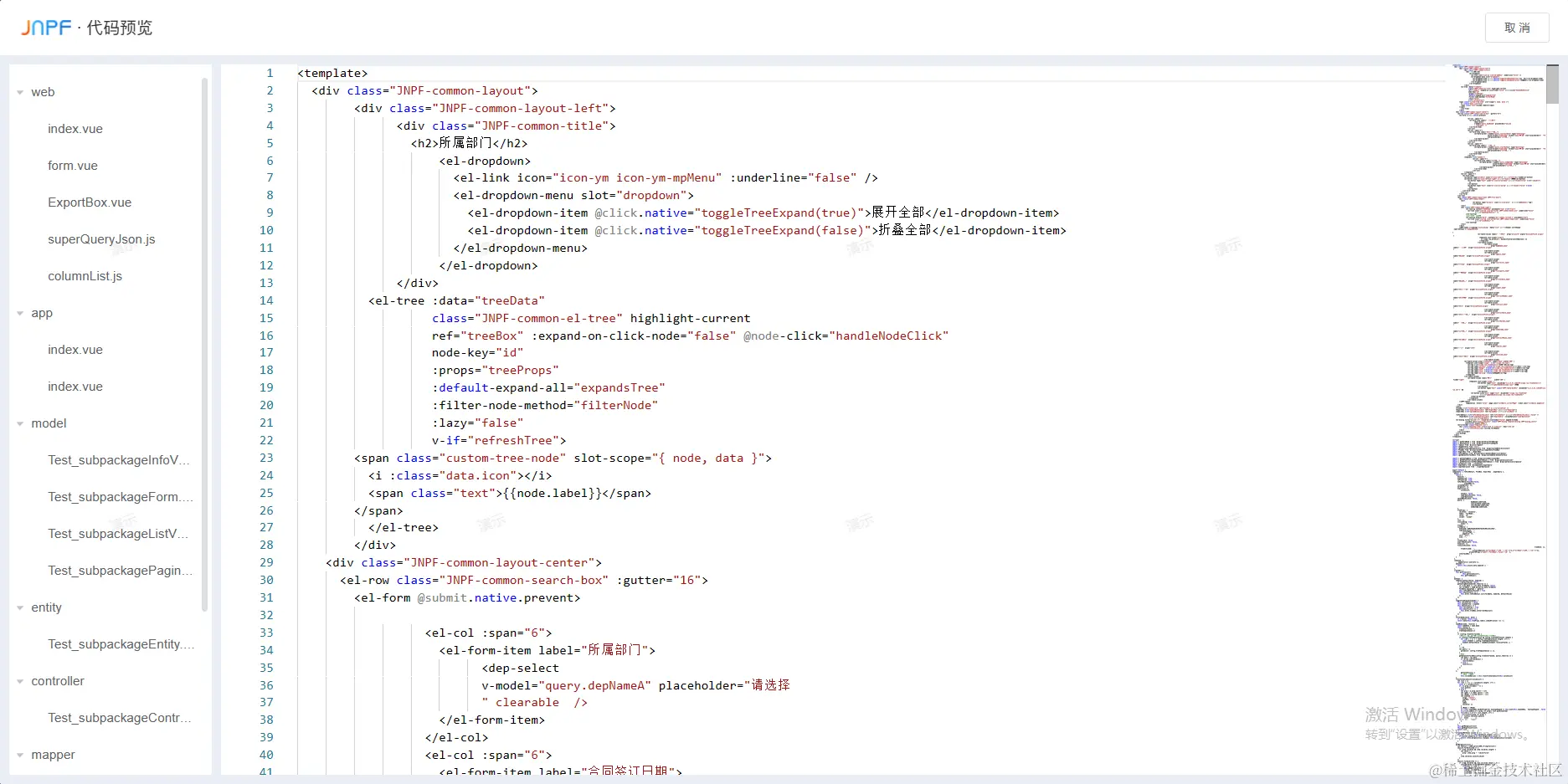Click line number 40 in gutter
Screen dimensions: 1568x784
click(x=266, y=755)
